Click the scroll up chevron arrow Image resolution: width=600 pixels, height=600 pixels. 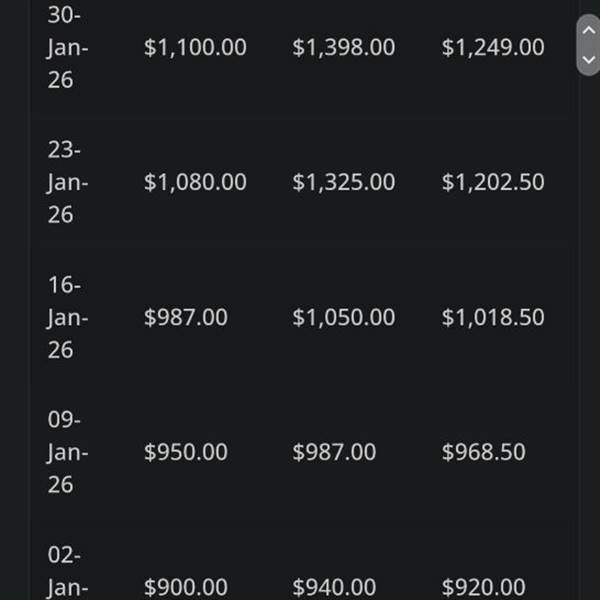[588, 31]
